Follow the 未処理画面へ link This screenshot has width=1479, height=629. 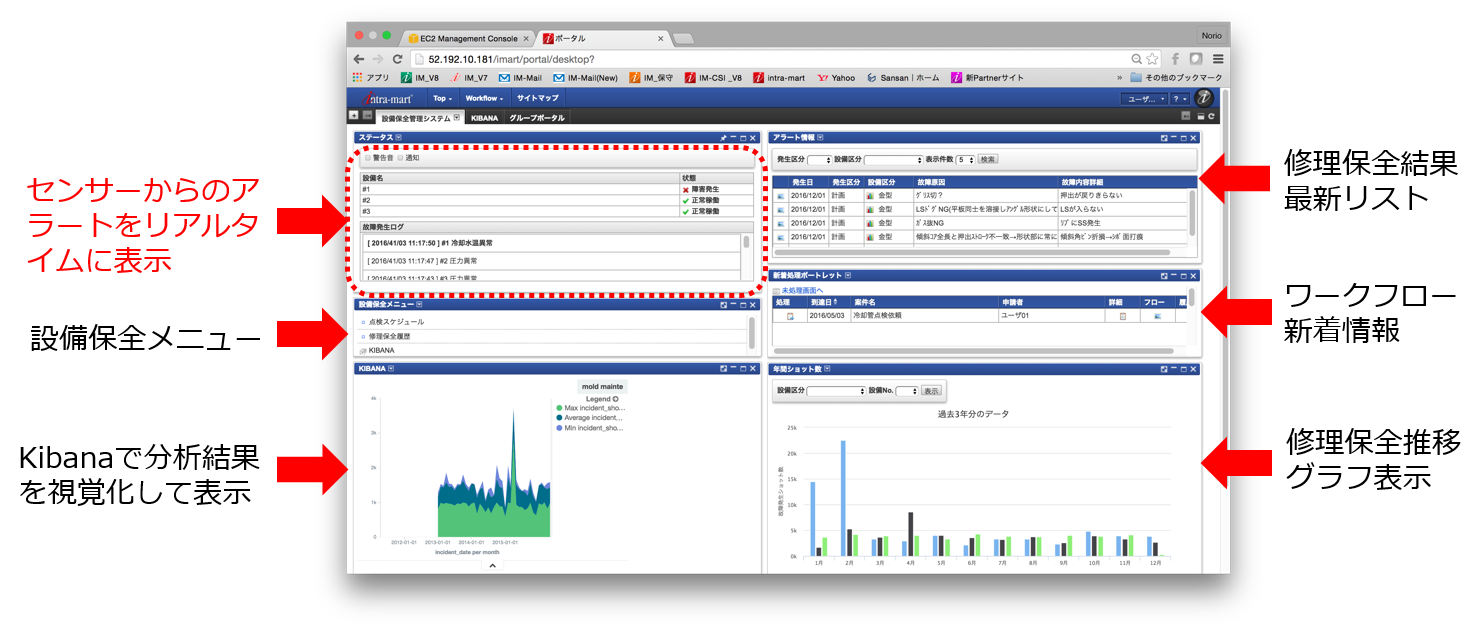pos(802,291)
